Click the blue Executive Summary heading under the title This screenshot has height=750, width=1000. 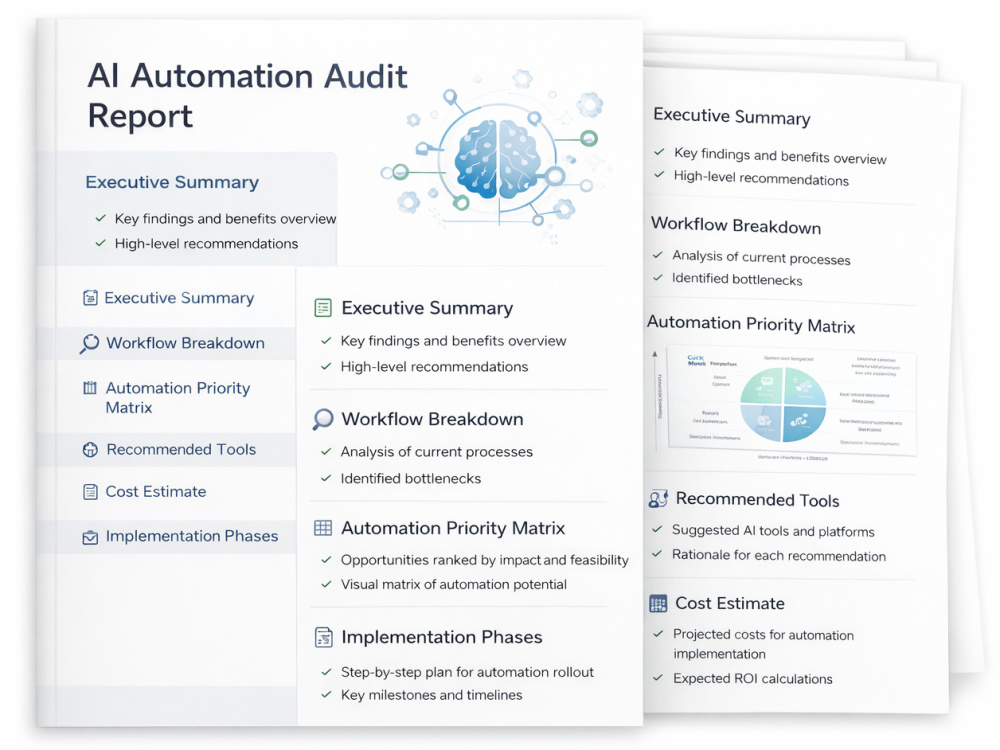pos(172,182)
